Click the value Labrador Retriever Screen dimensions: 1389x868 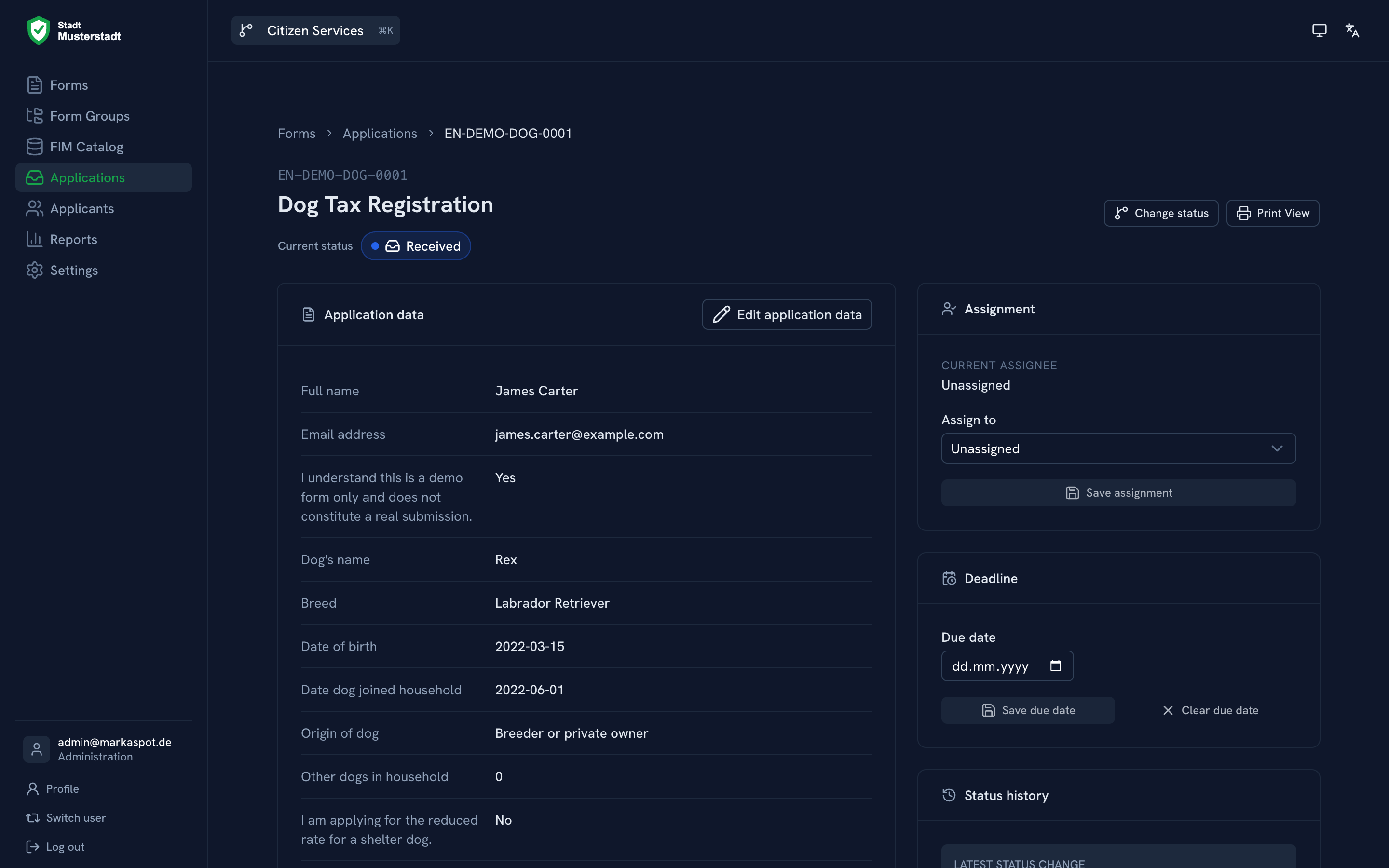[552, 603]
